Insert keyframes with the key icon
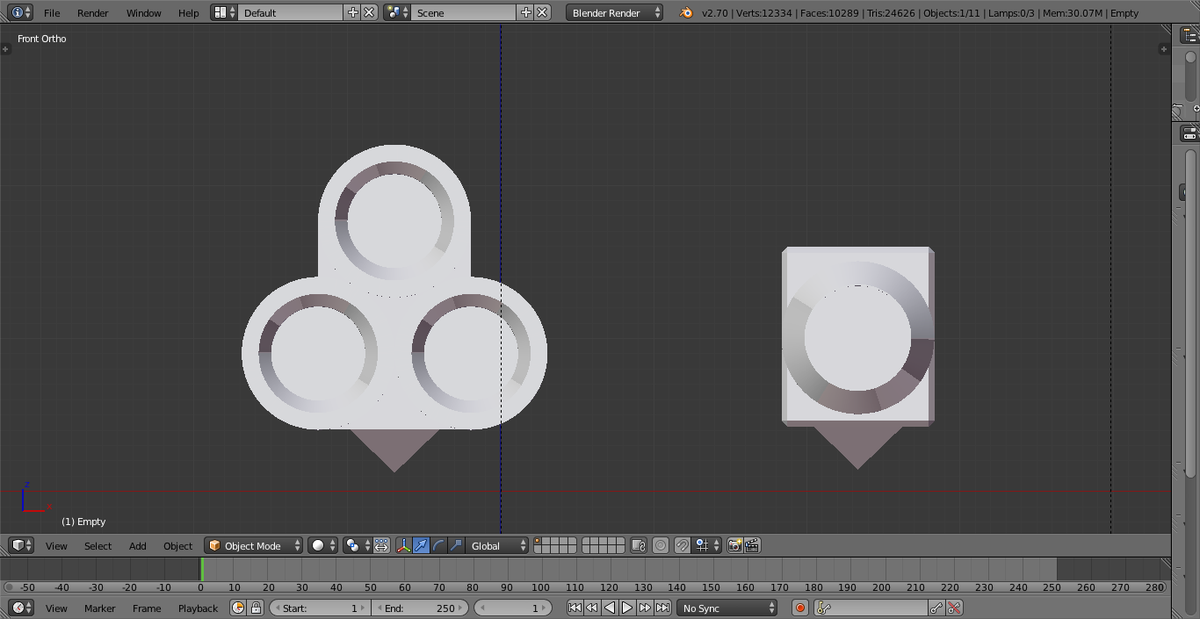Screen dimensions: 1200x619 937,608
